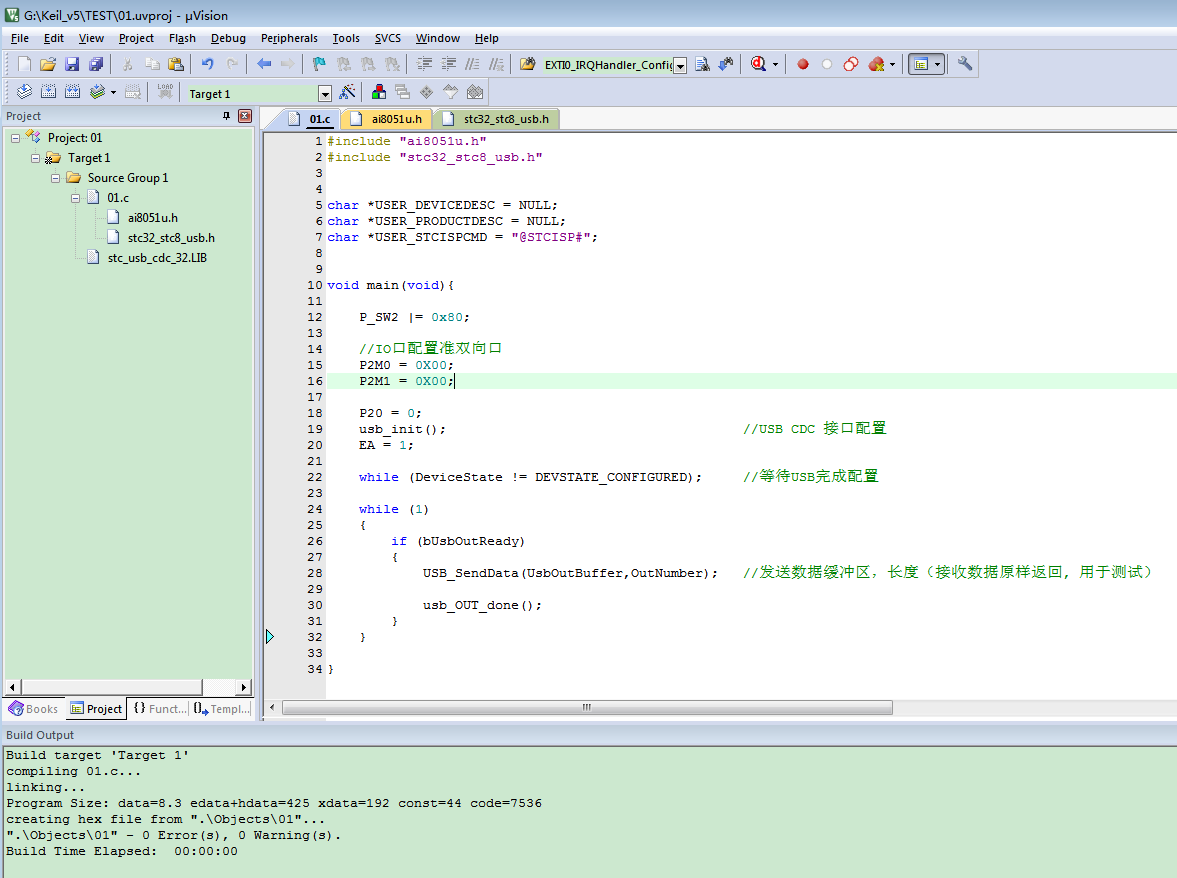
Task: Open the kill breakpoints dropdown arrow
Action: coord(893,65)
